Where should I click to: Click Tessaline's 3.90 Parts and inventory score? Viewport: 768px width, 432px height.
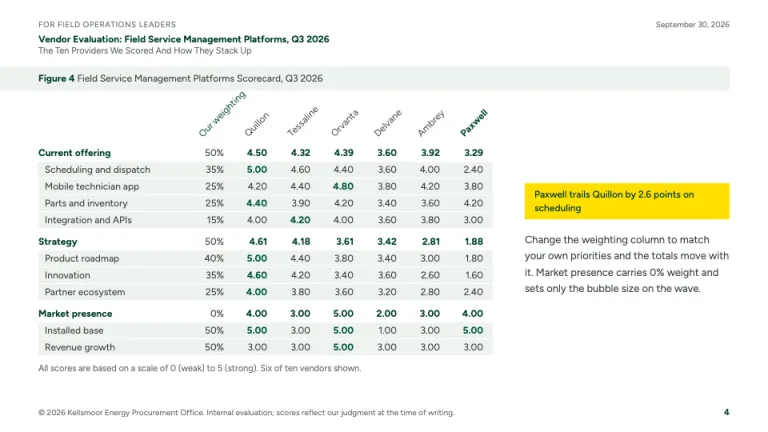coord(300,203)
